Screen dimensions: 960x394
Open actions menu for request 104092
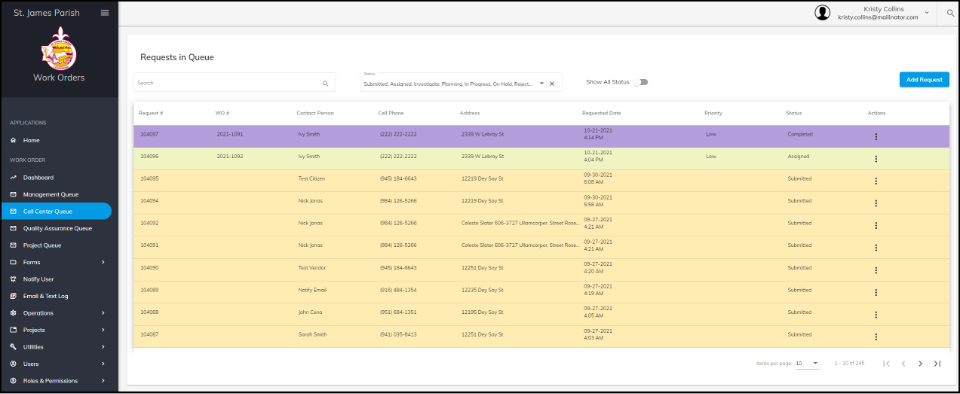pyautogui.click(x=876, y=226)
